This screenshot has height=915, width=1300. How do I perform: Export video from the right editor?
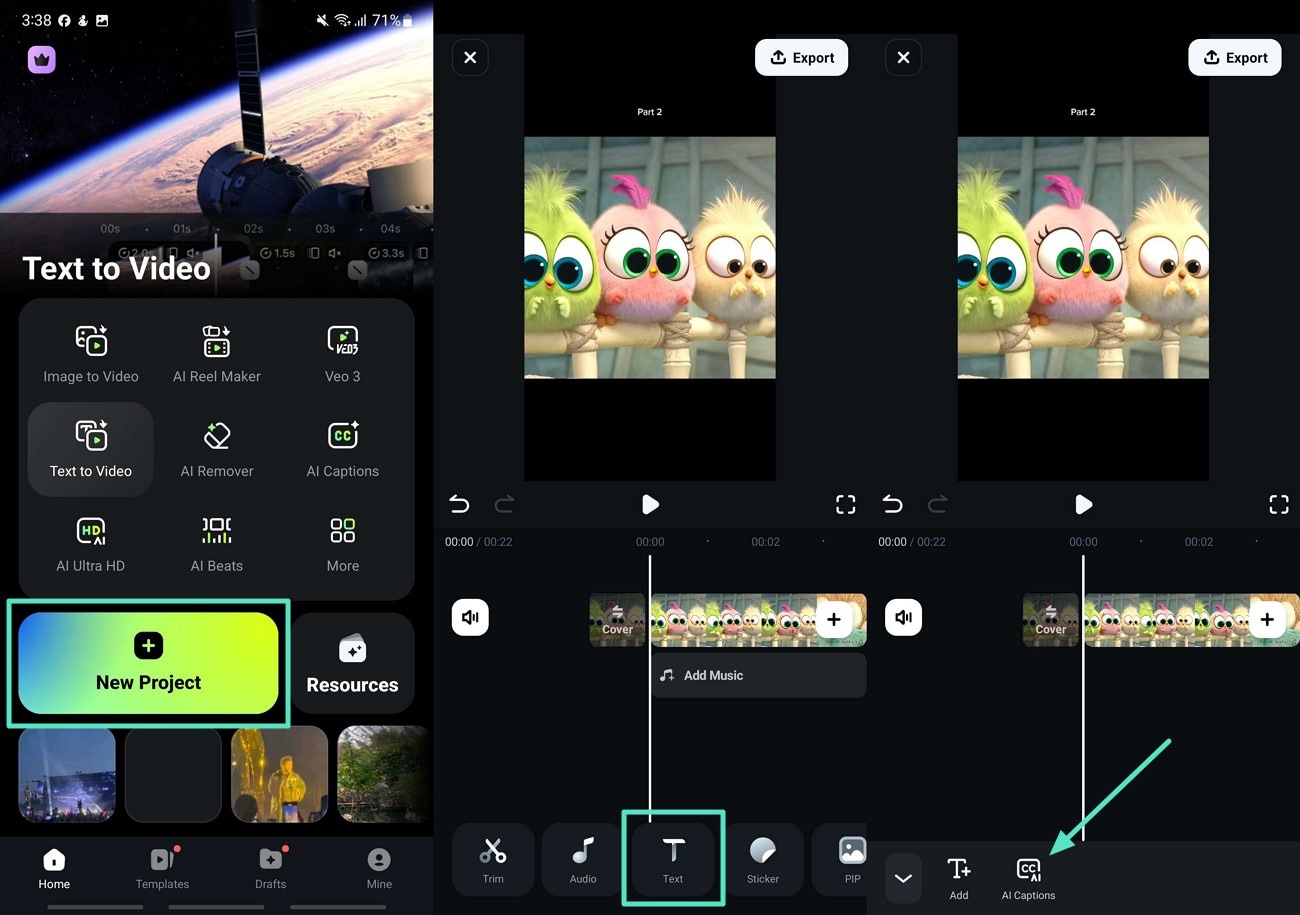pyautogui.click(x=1234, y=58)
